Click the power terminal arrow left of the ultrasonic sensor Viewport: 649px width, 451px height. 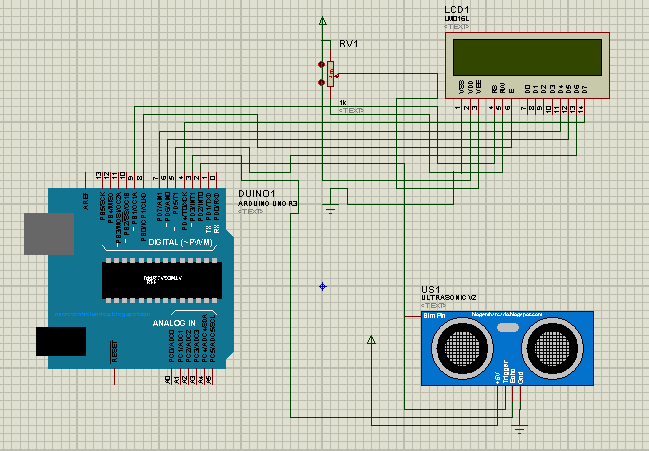(372, 341)
